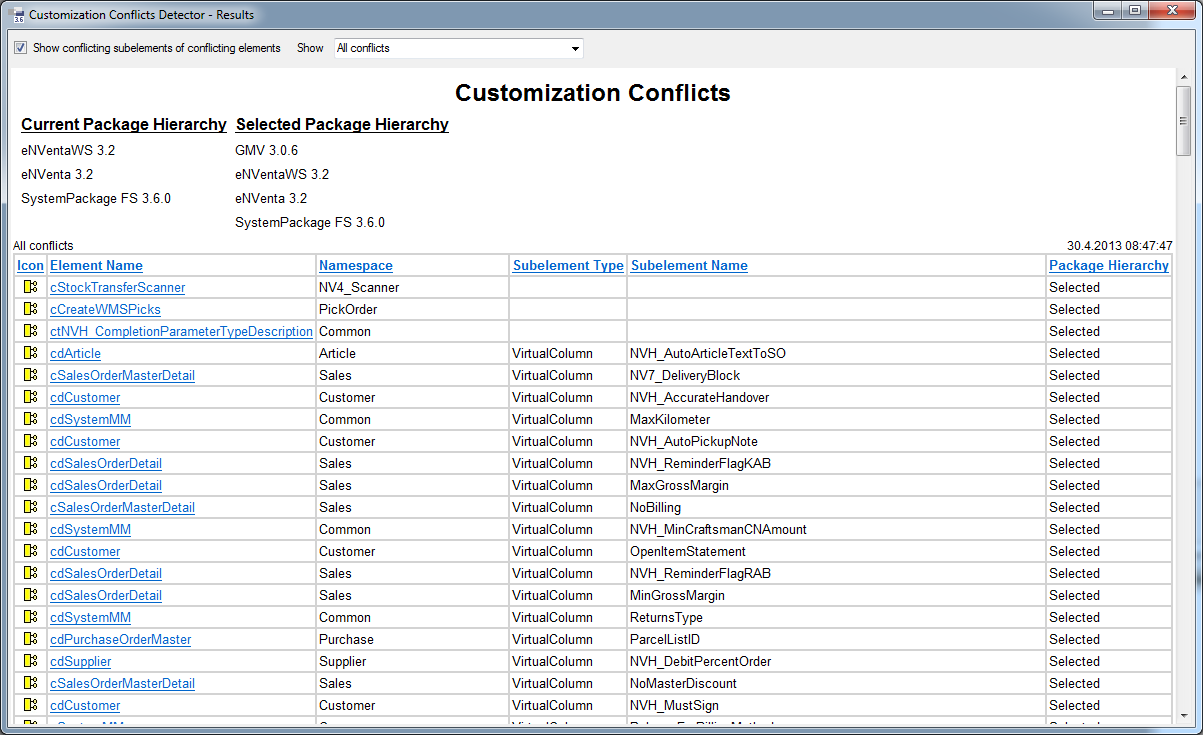Open the cdPurchaseOrderMaster link
Screen dimensions: 1203x735
tap(120, 639)
